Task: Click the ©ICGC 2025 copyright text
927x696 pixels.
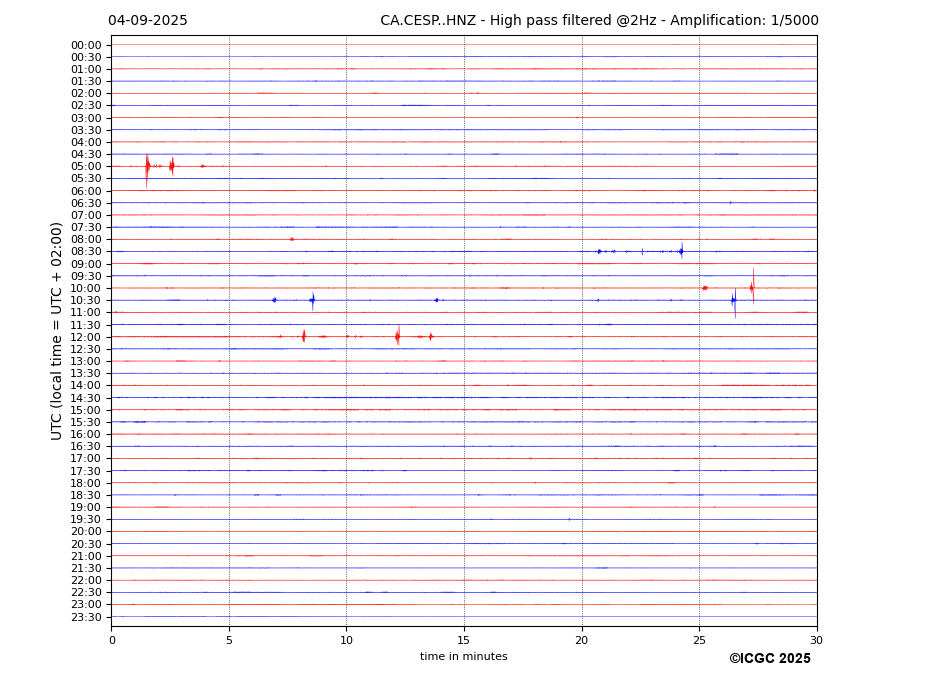Action: [x=770, y=659]
